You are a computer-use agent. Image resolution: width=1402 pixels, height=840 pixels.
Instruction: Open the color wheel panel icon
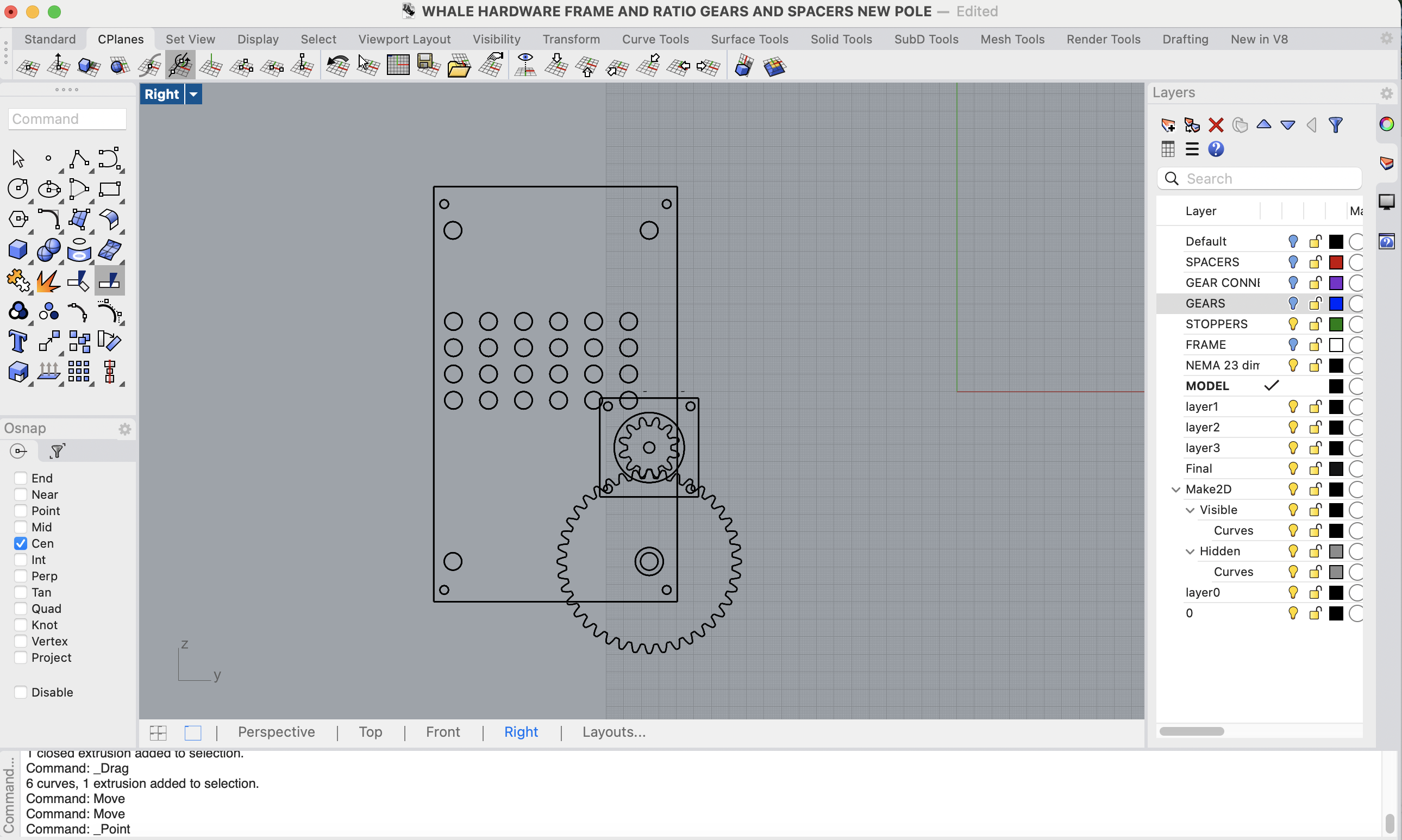1387,124
